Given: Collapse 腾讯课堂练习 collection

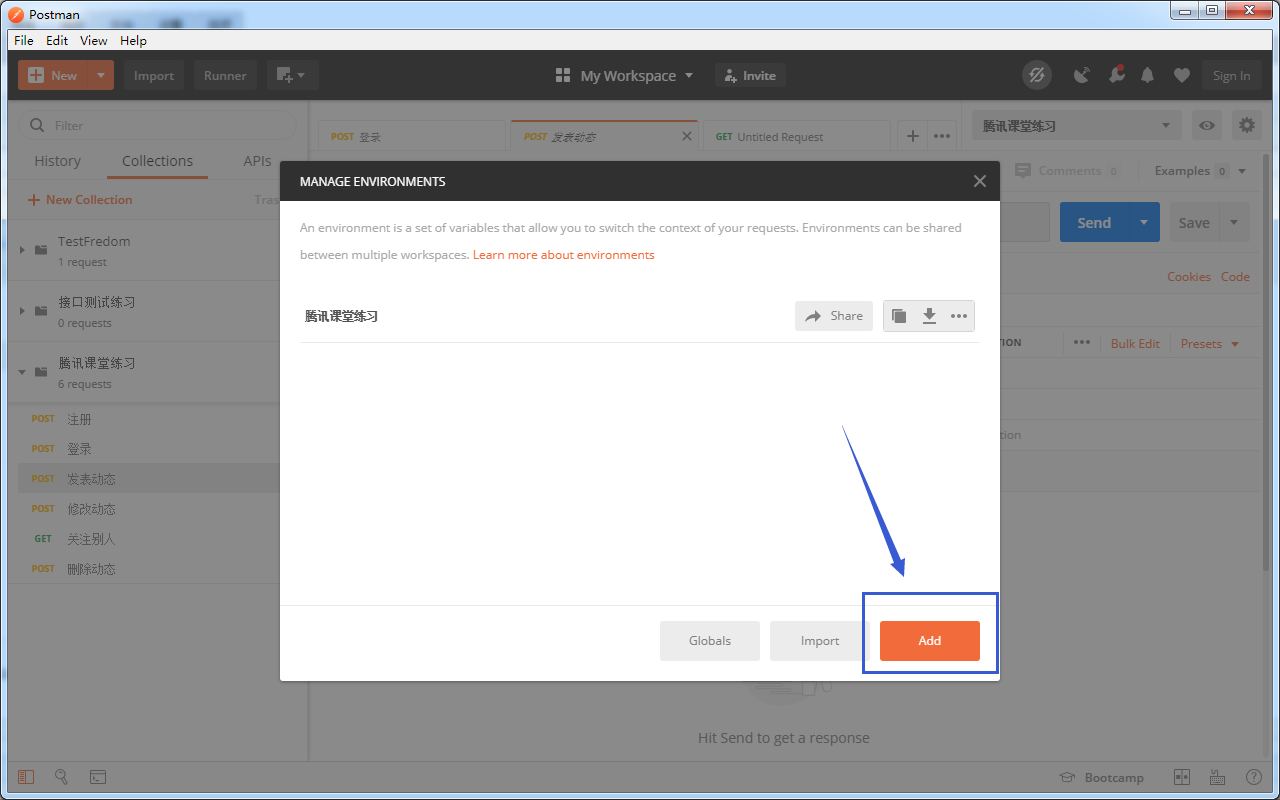Looking at the screenshot, I should [23, 371].
